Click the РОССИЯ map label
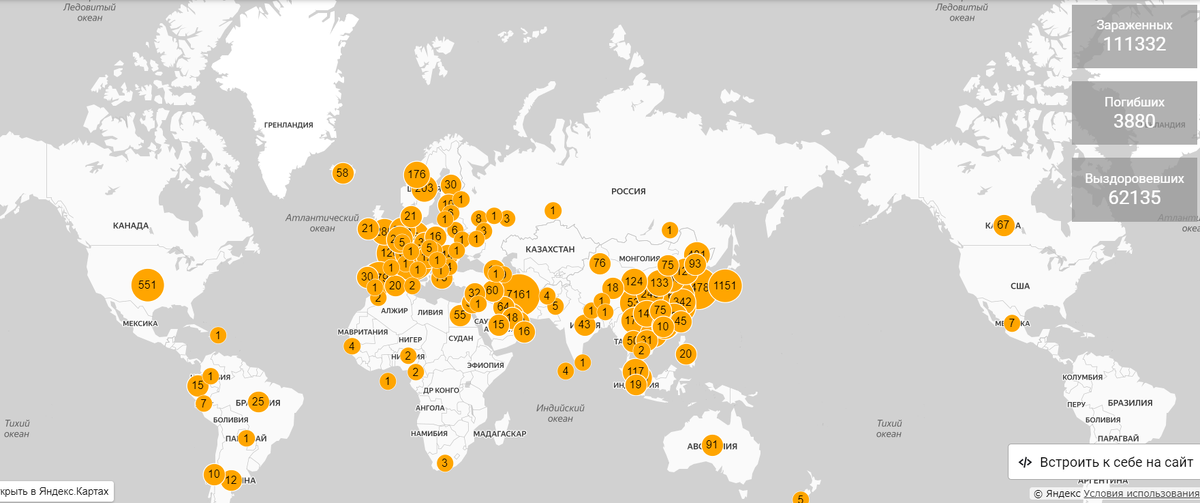 pos(629,190)
